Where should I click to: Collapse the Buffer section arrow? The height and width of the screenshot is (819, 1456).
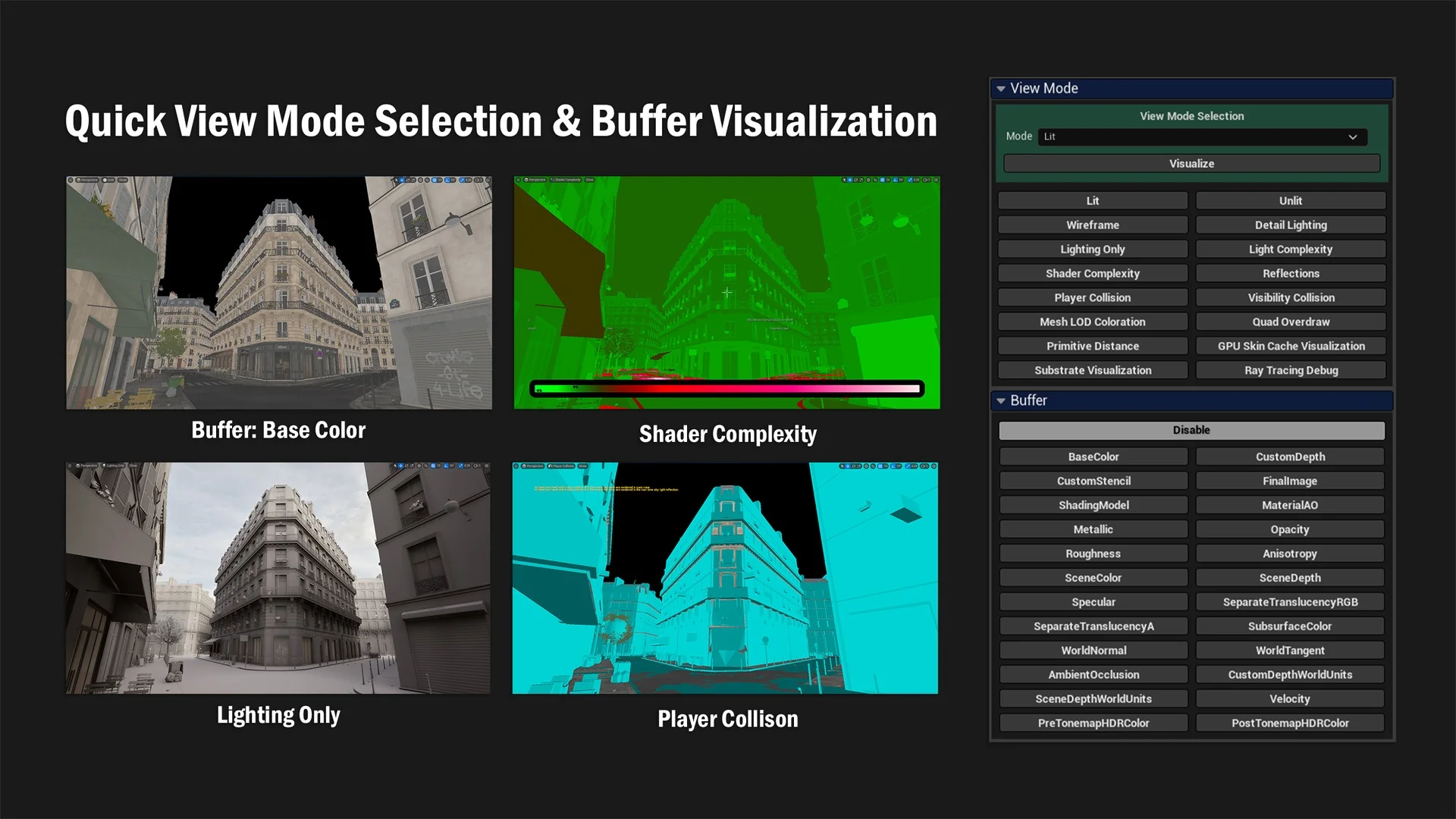pyautogui.click(x=1001, y=400)
